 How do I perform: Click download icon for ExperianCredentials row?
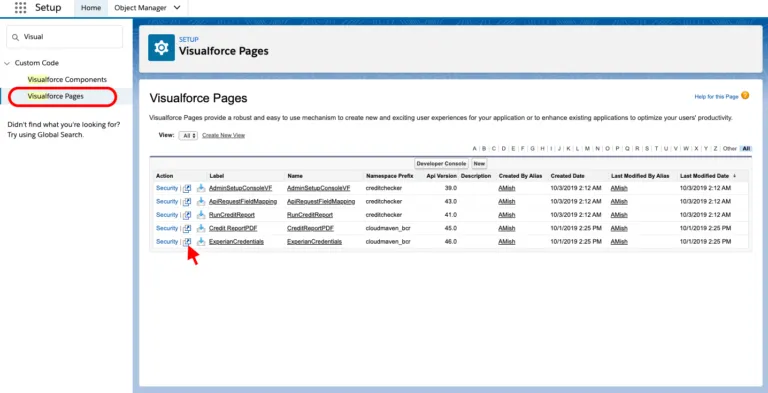201,242
